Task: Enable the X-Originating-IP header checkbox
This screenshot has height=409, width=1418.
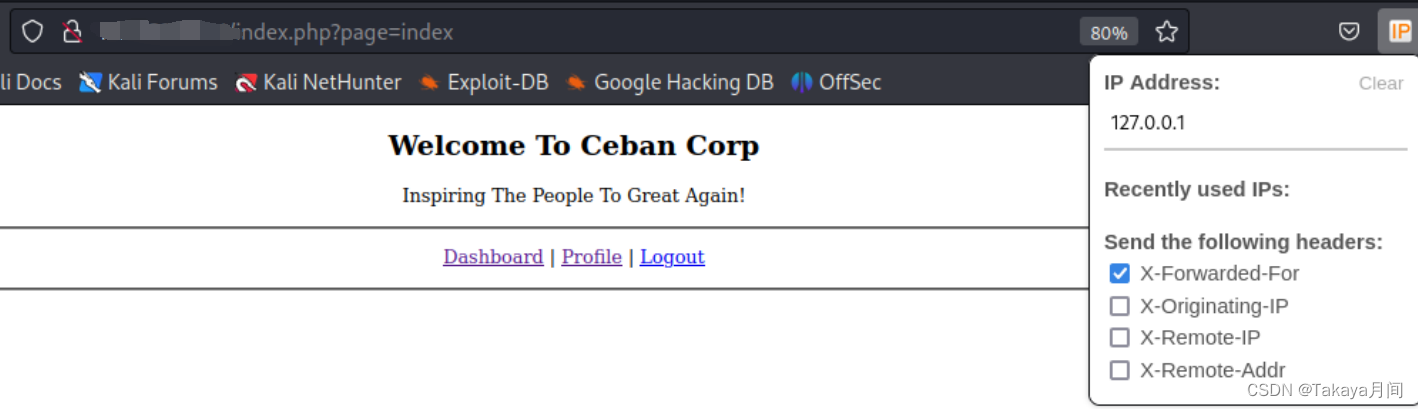Action: tap(1120, 306)
